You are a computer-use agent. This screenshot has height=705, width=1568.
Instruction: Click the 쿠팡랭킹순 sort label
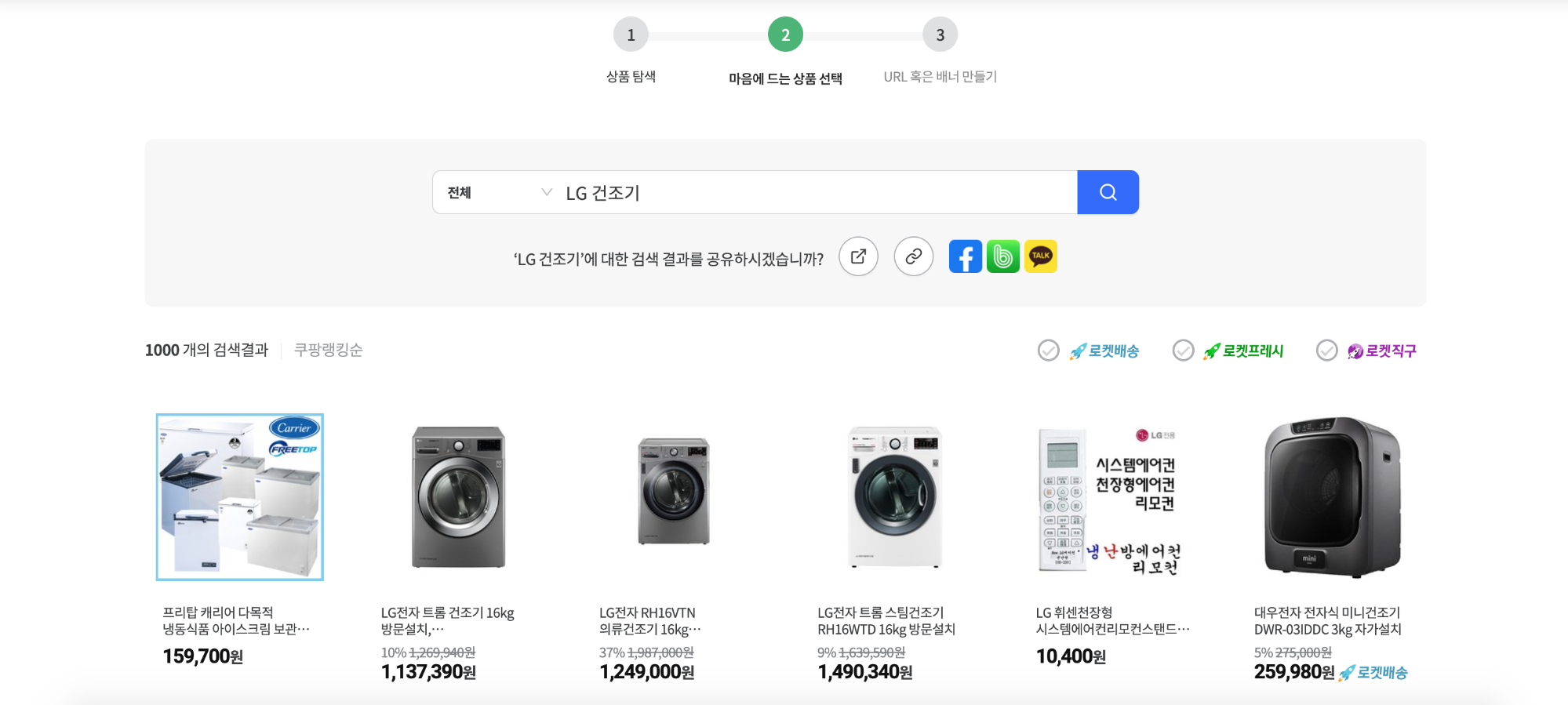[x=329, y=350]
